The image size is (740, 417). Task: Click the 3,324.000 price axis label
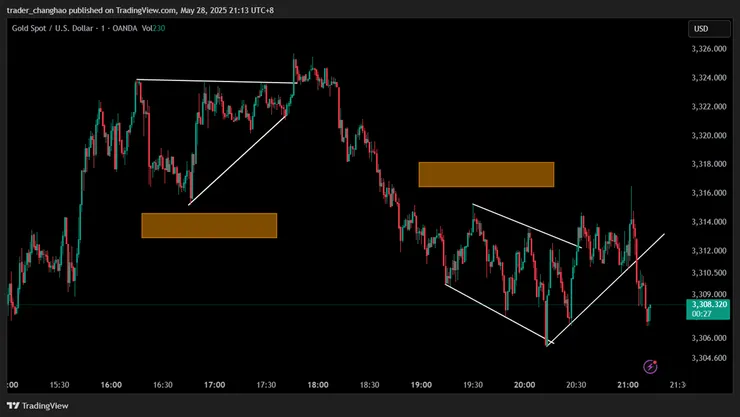pos(709,78)
